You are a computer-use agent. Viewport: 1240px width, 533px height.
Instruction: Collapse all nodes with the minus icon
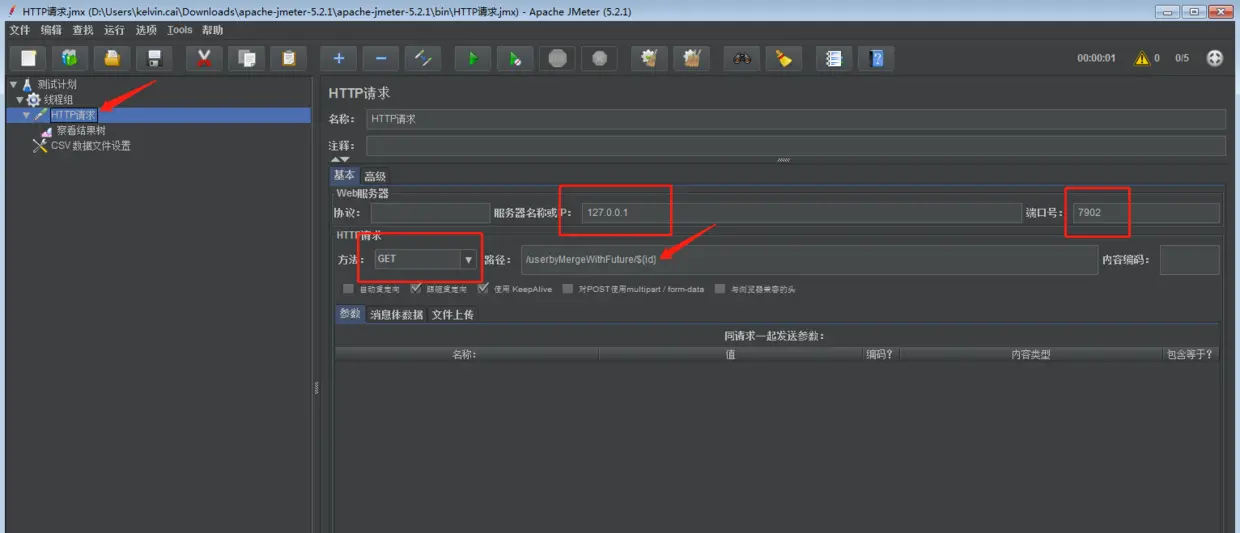381,58
